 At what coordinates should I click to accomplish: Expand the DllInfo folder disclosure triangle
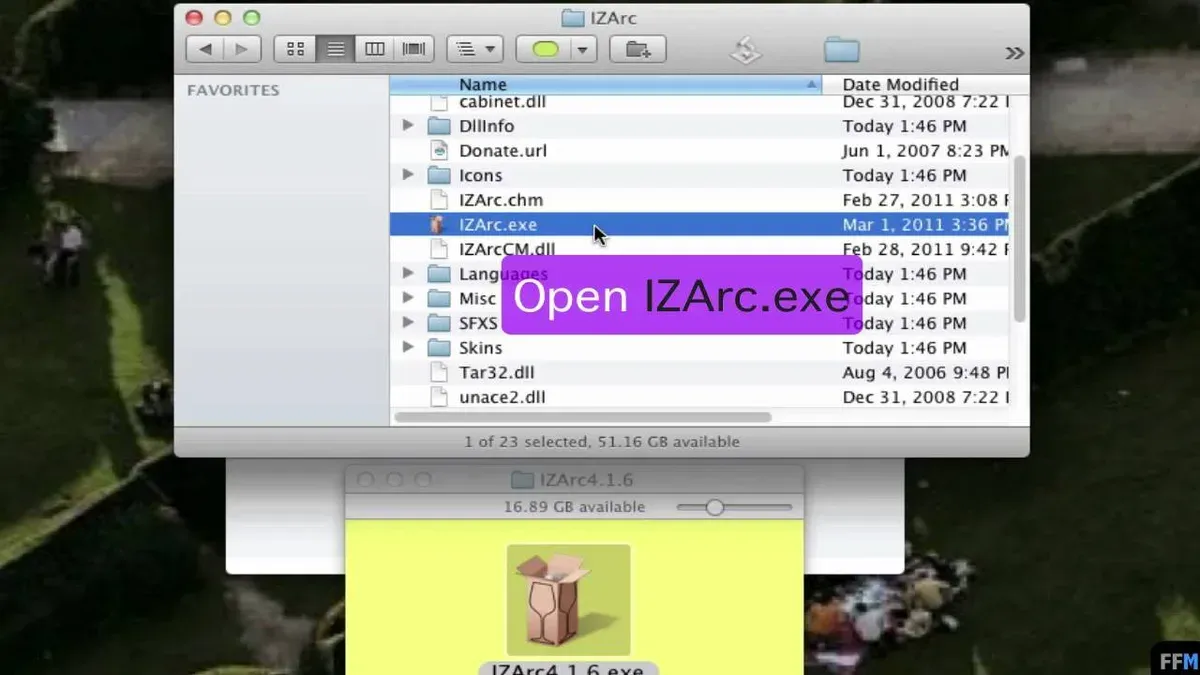[408, 126]
